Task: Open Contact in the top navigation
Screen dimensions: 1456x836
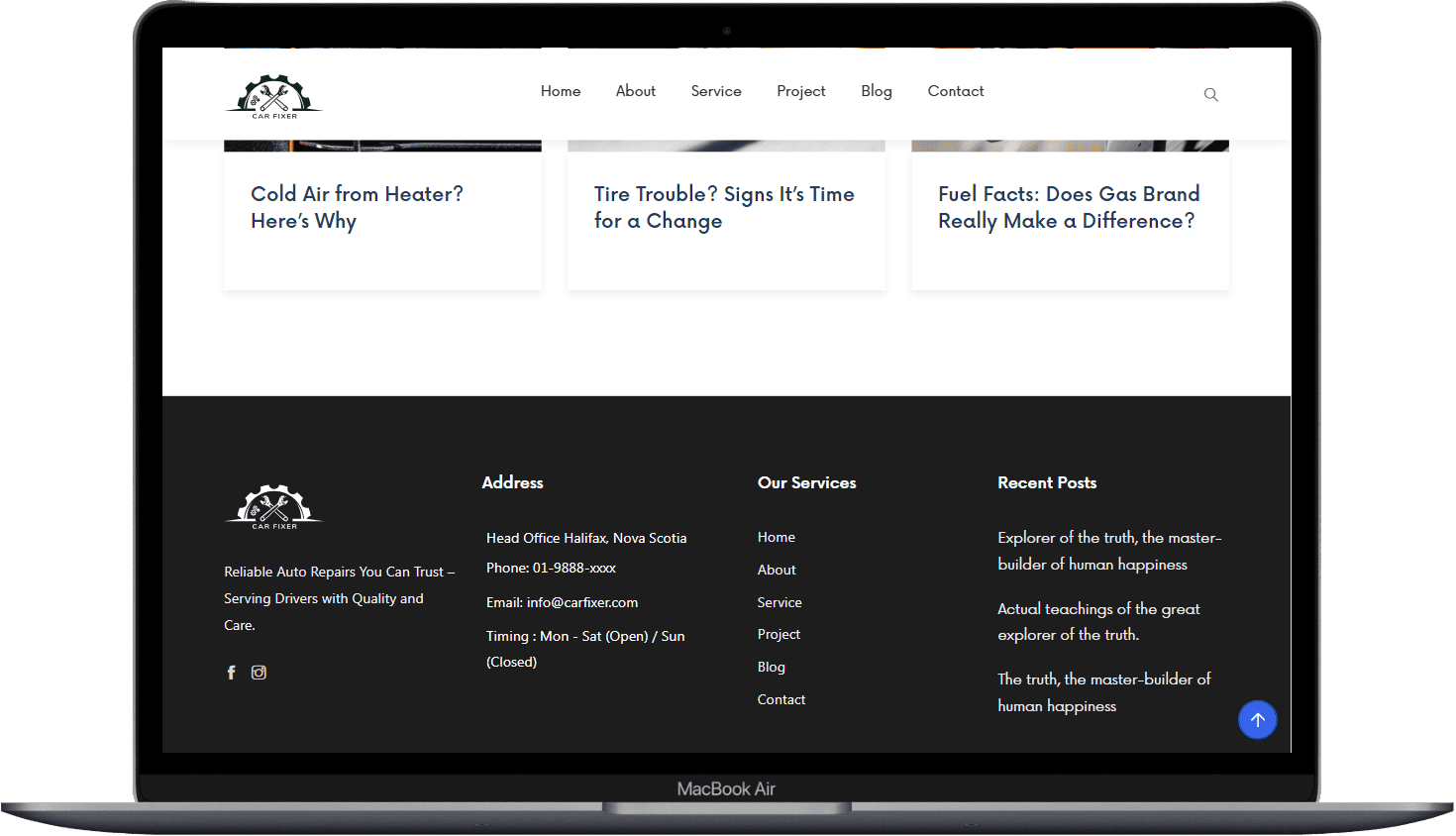Action: (956, 91)
